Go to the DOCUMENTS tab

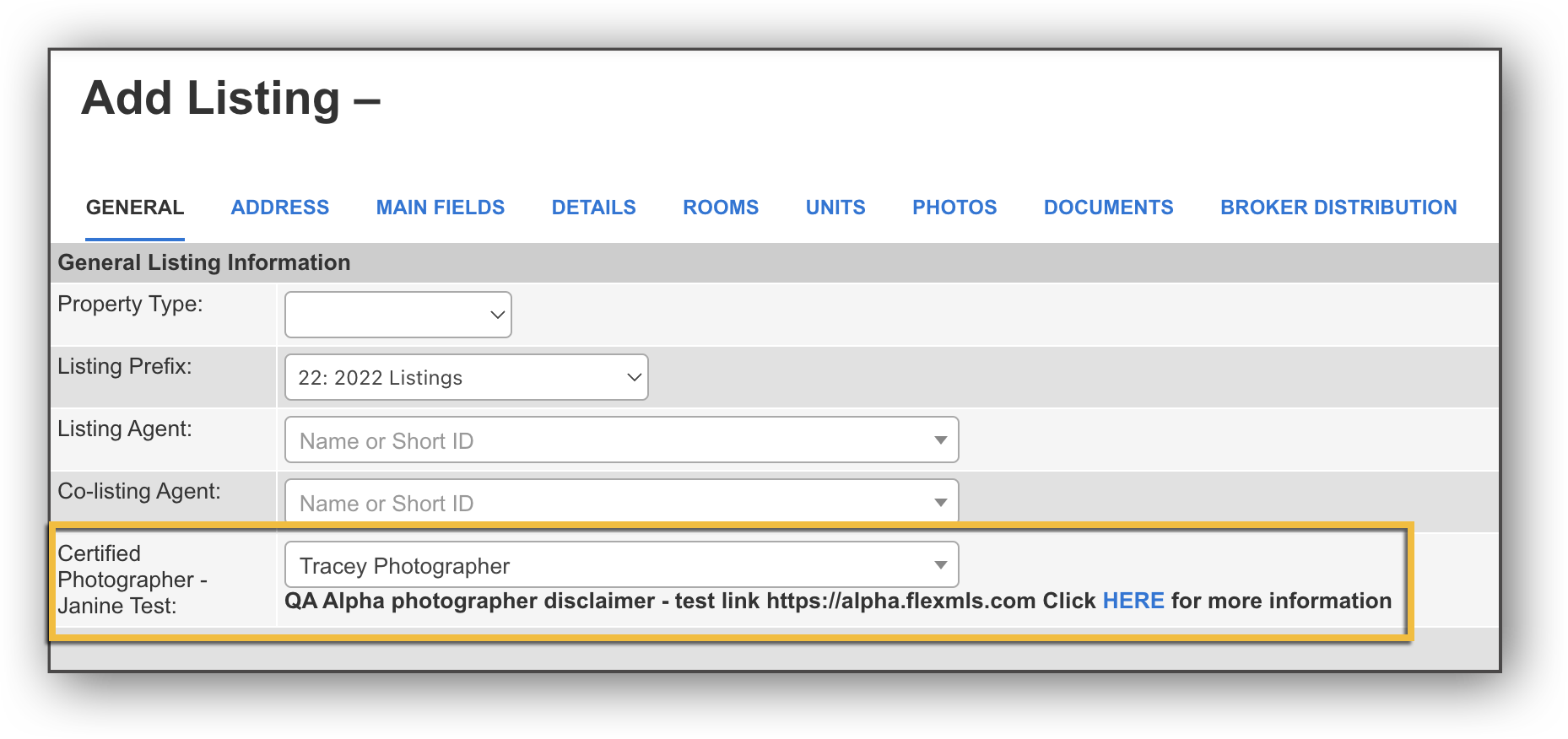(1109, 208)
